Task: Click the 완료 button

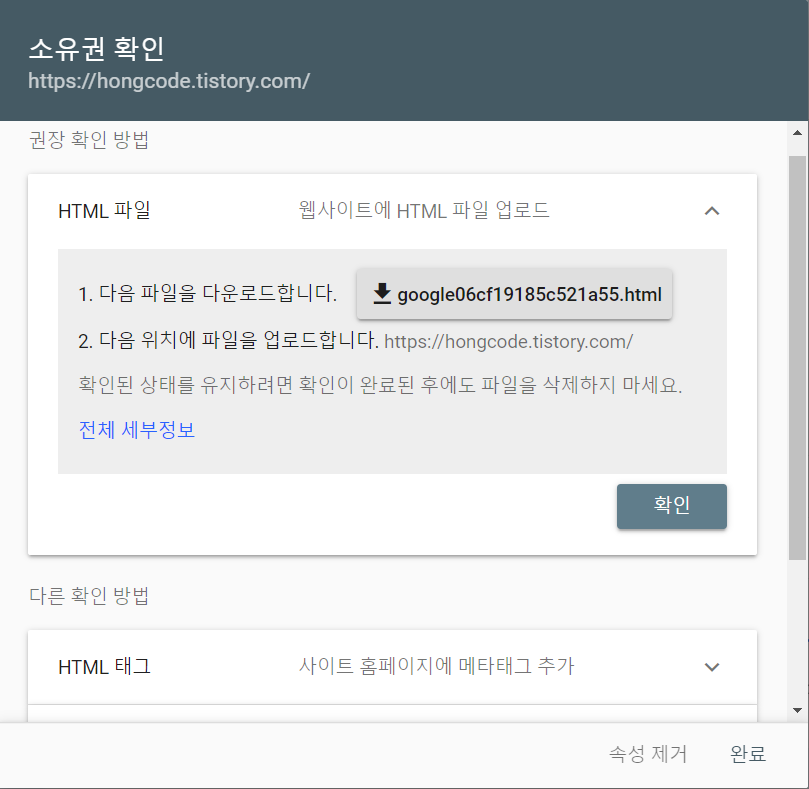Action: pos(748,754)
